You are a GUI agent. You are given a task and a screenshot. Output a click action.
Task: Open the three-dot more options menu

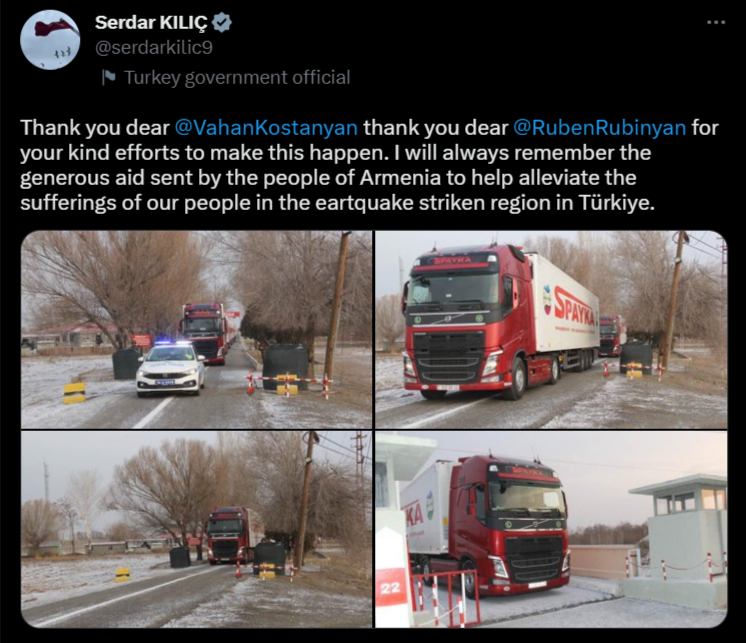(x=716, y=22)
